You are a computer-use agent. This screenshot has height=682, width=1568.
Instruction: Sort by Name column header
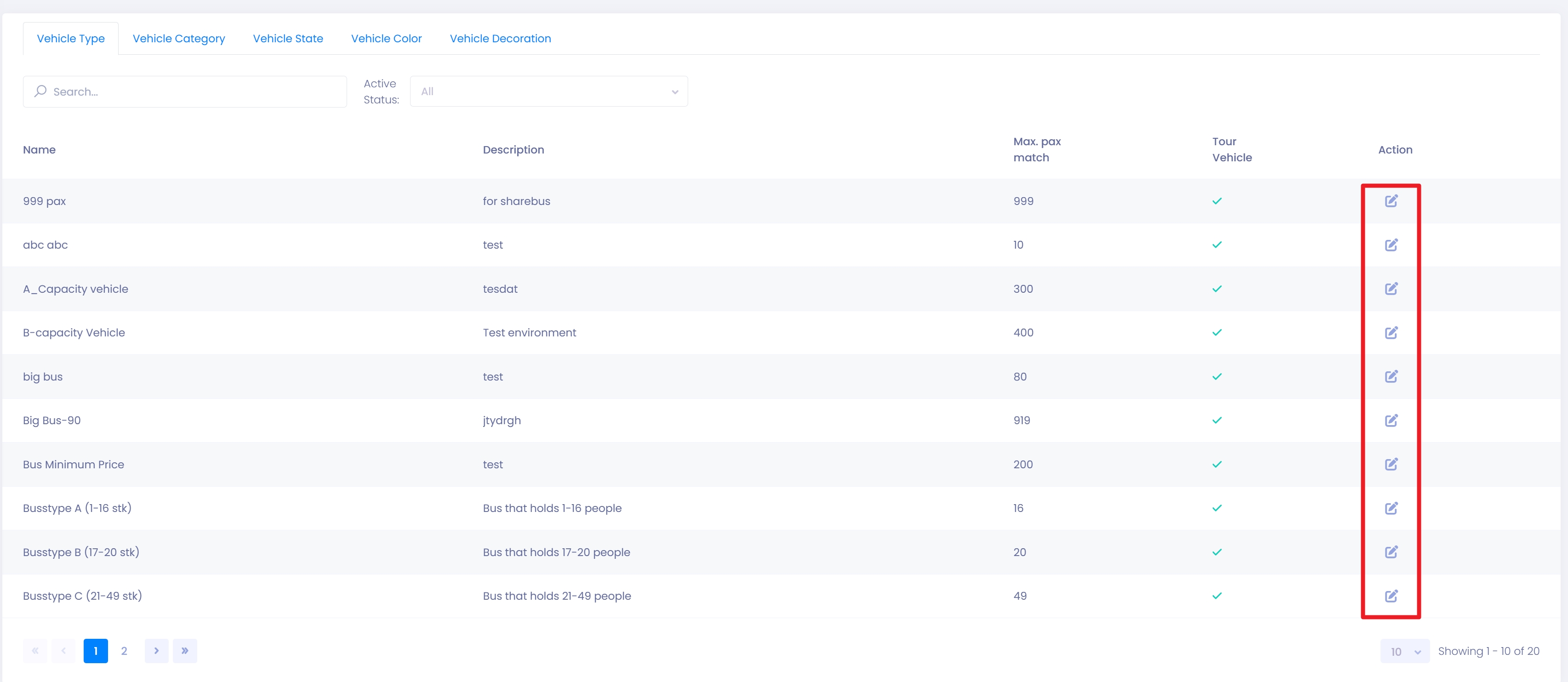39,150
